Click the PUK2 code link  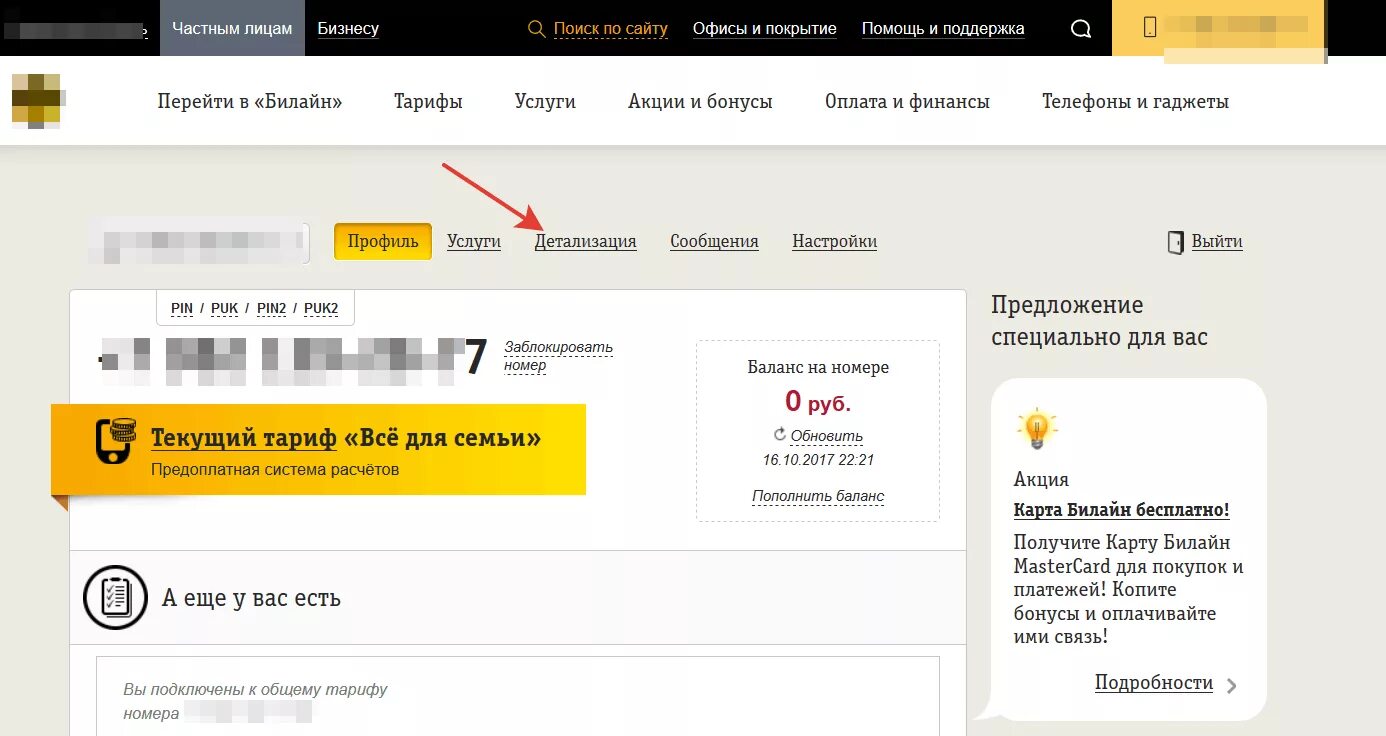[x=321, y=308]
